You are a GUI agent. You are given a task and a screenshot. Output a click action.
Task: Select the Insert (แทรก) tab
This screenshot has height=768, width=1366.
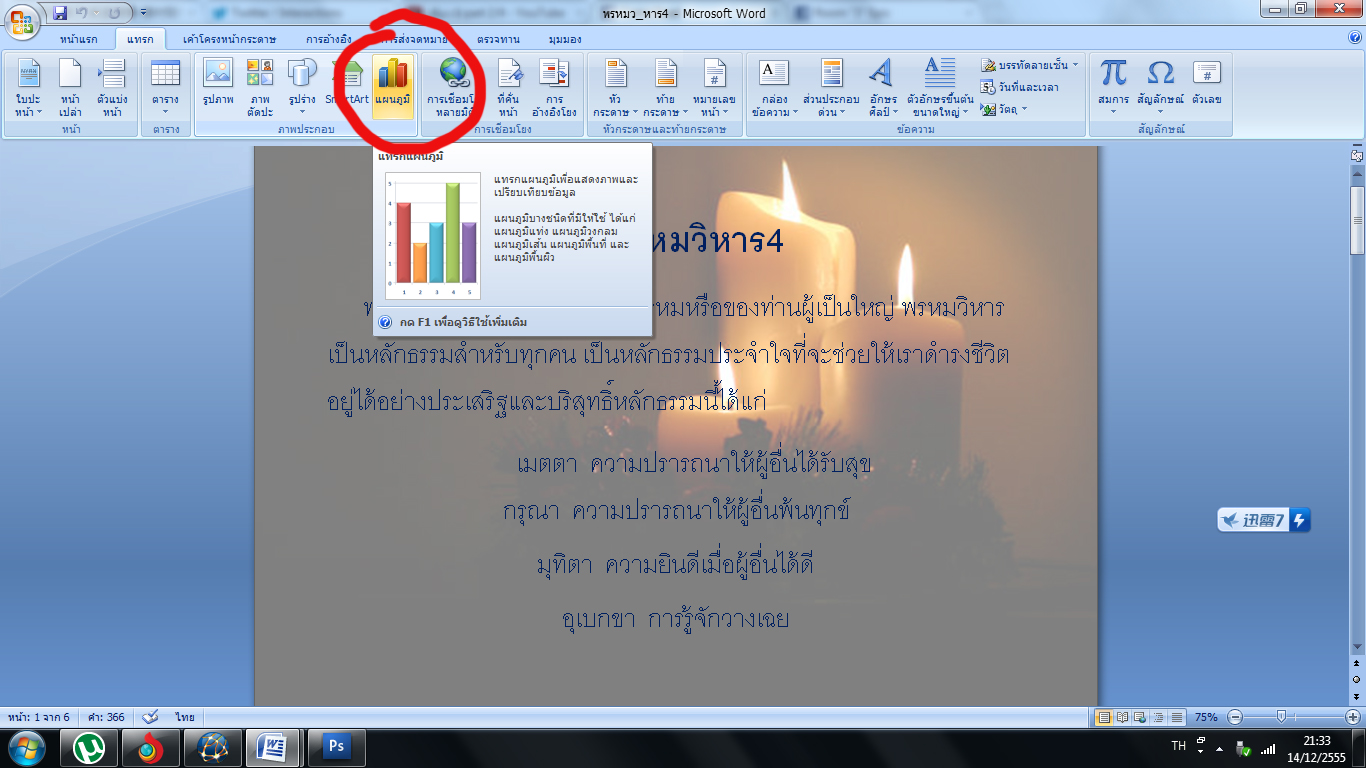142,39
